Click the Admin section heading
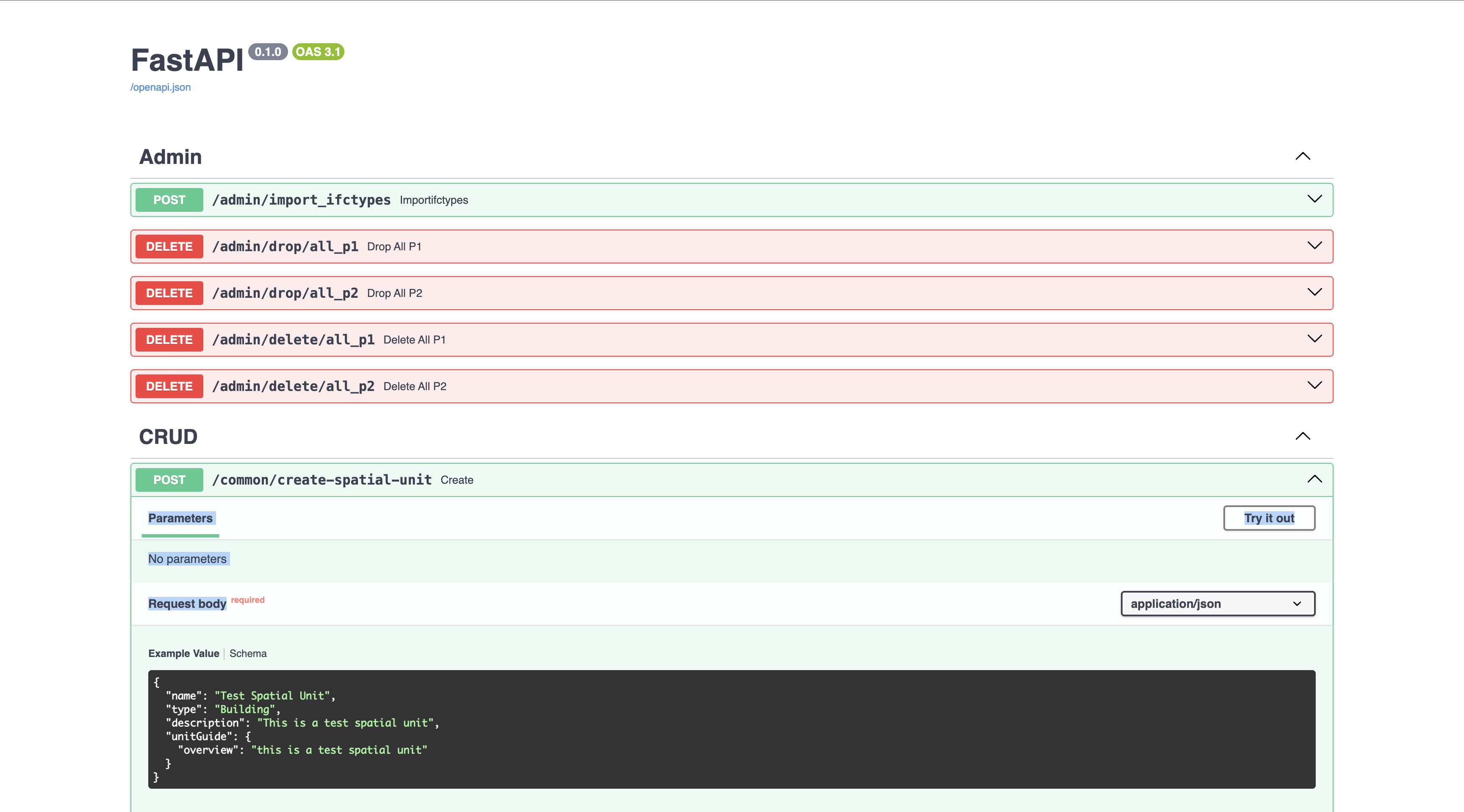Screen dimensions: 1464x812 click(170, 157)
